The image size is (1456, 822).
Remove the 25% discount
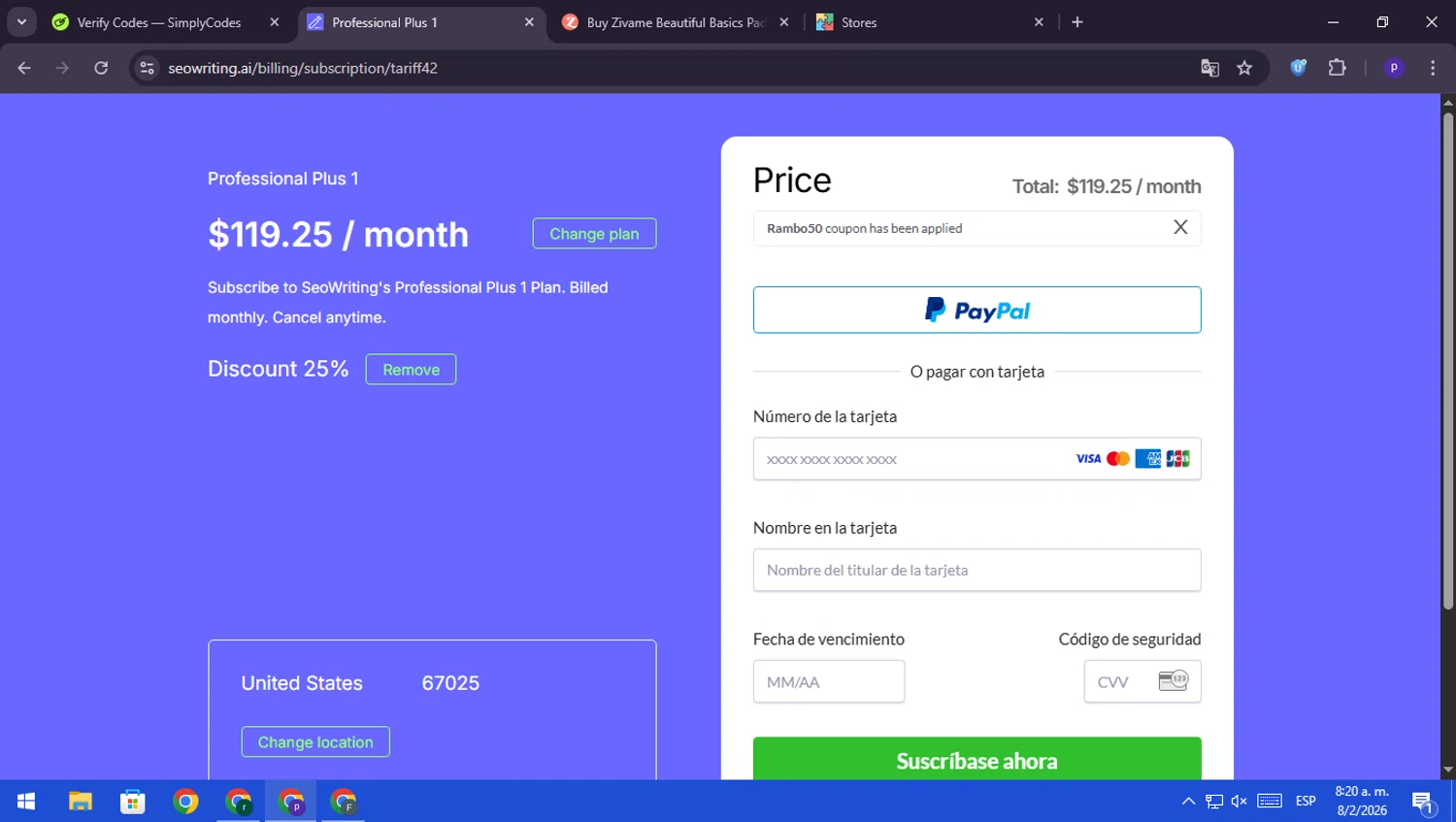411,370
